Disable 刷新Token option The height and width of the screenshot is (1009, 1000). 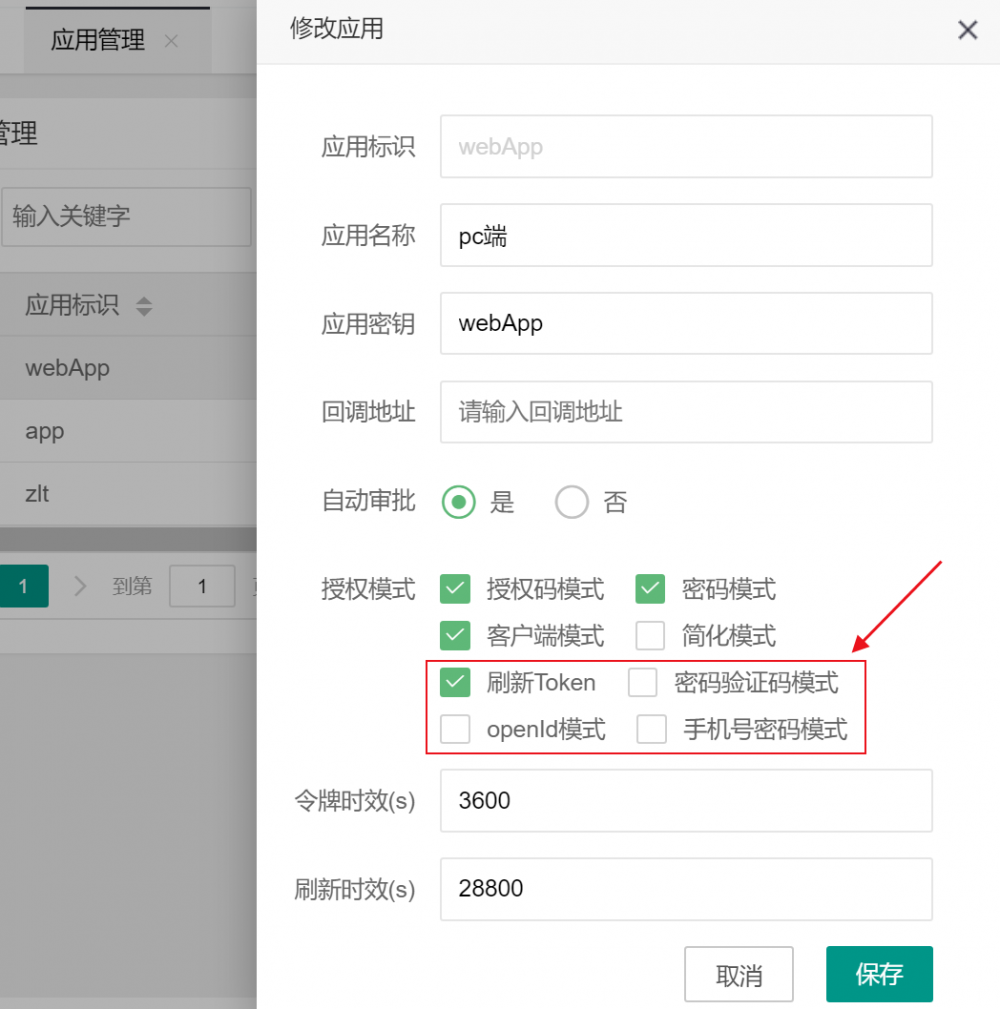click(x=455, y=682)
